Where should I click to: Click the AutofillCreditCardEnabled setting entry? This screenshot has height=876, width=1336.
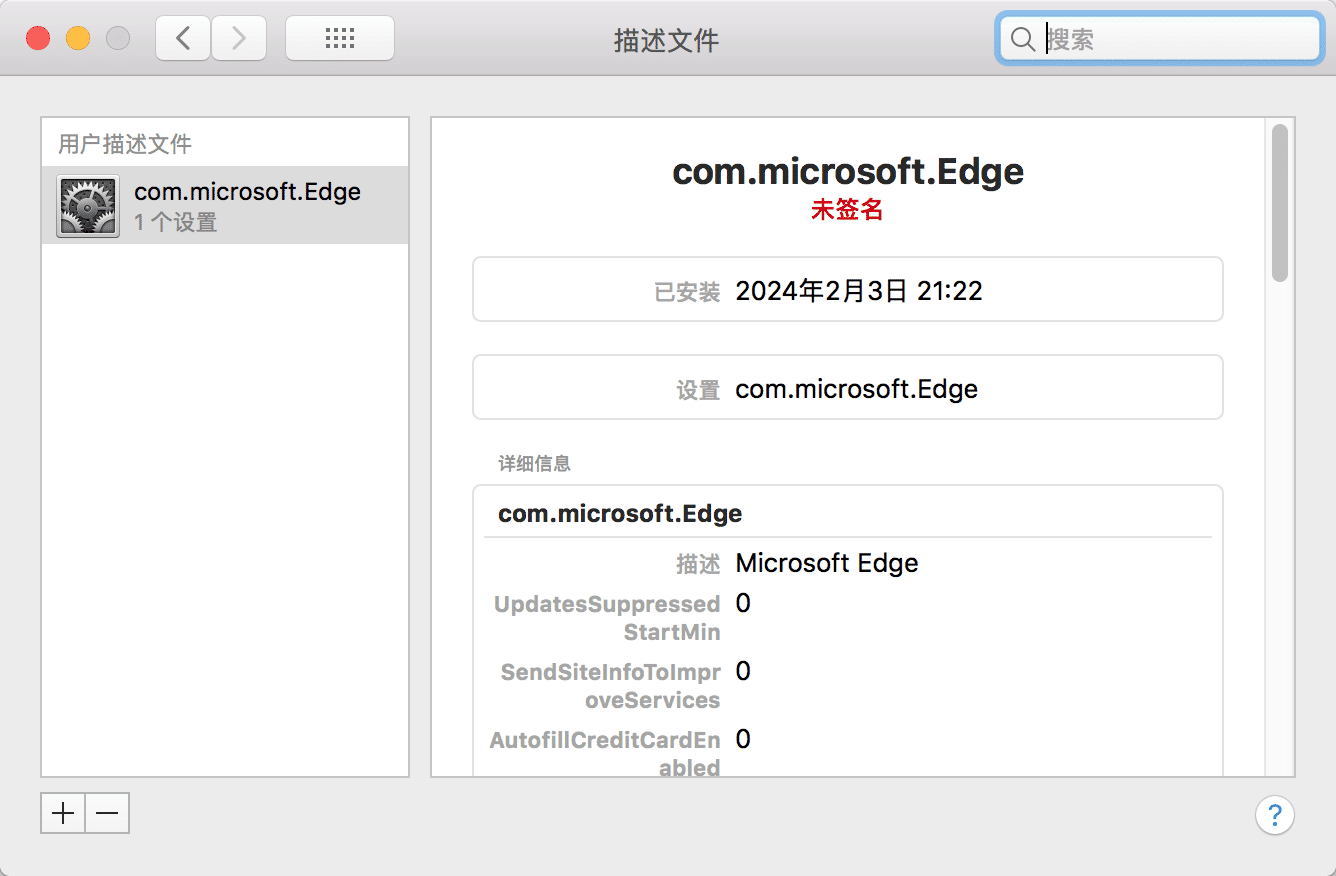[605, 754]
